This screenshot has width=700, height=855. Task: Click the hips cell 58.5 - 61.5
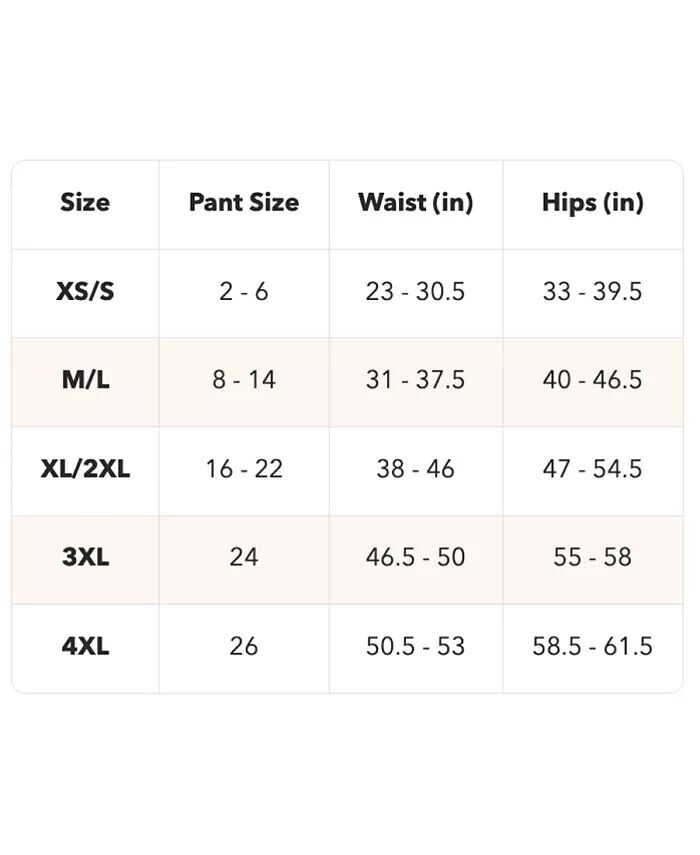pyautogui.click(x=592, y=646)
